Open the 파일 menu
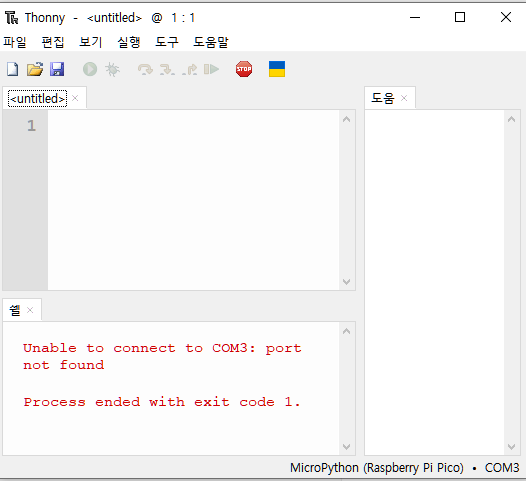The width and height of the screenshot is (526, 481). (15, 42)
